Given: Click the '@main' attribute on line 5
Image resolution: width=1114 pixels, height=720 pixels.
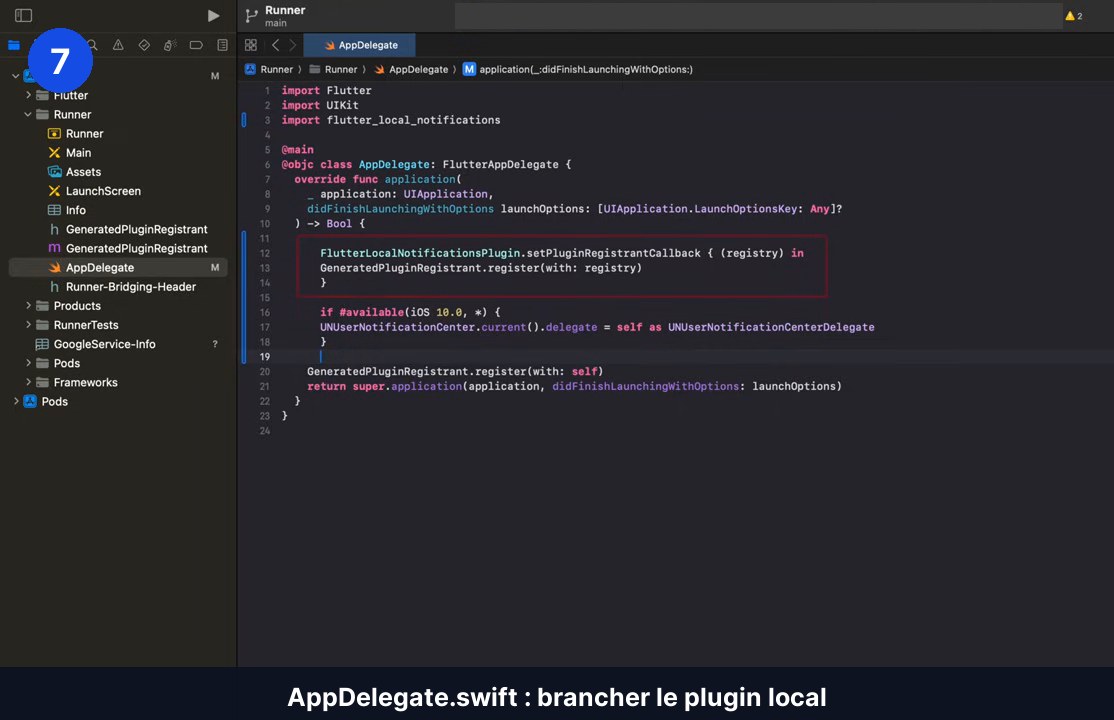Looking at the screenshot, I should [x=297, y=149].
